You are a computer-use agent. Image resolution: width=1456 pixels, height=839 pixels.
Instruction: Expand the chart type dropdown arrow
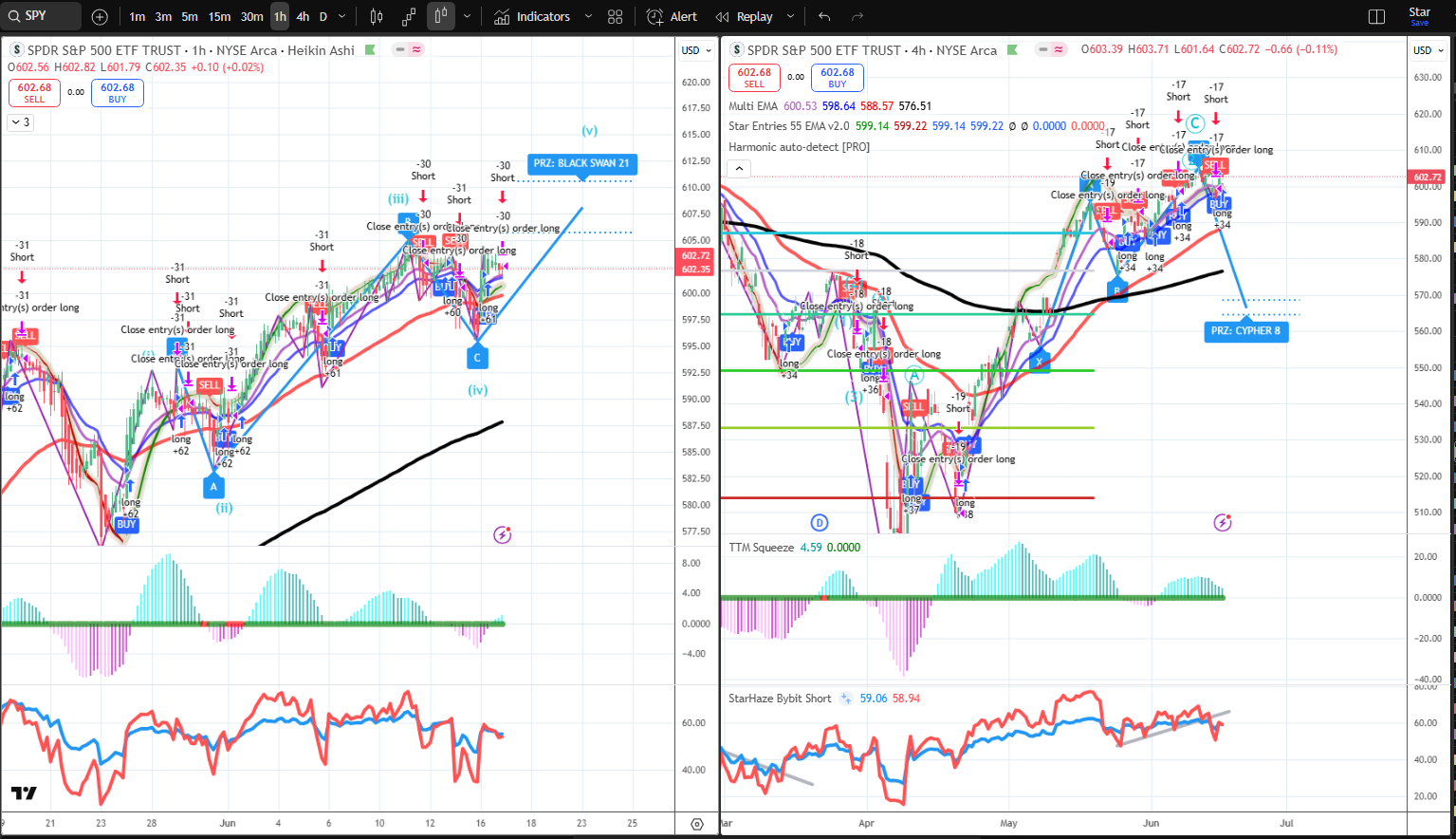coord(467,17)
